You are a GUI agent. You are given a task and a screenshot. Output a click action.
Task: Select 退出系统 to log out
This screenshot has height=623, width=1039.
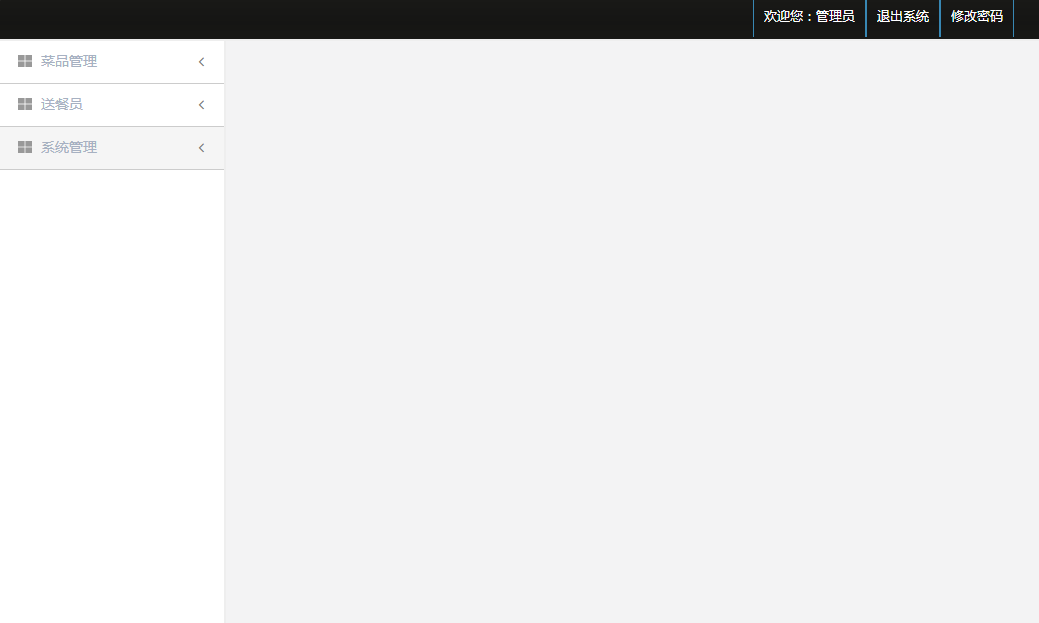tap(902, 18)
